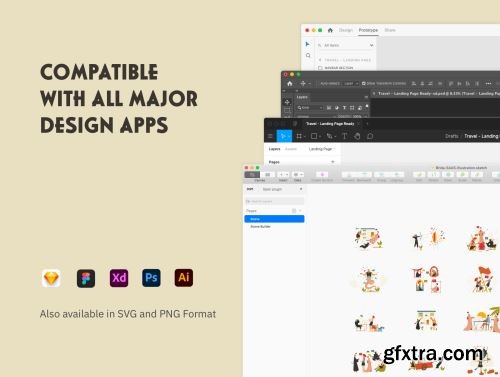Filter for pixel layers in Photoshop Layers panel
The width and height of the screenshot is (500, 377).
click(x=329, y=108)
